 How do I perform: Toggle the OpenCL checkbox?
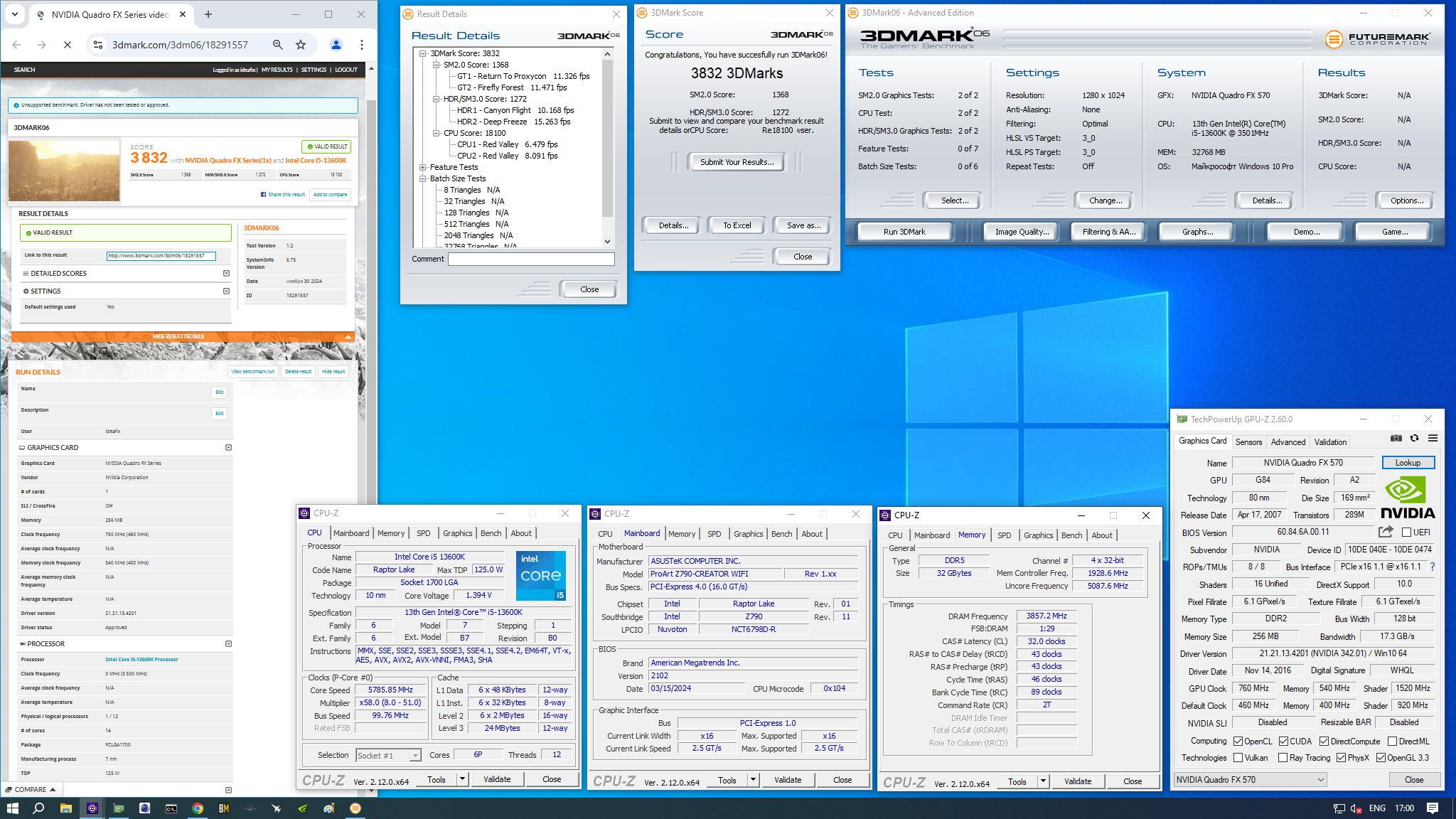pos(1238,742)
